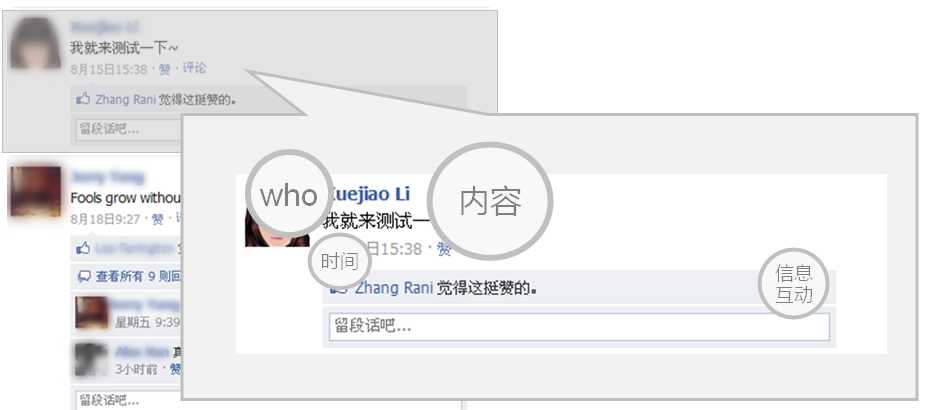
Task: Click the Xuejiao Li name in magnified post
Action: (x=370, y=194)
